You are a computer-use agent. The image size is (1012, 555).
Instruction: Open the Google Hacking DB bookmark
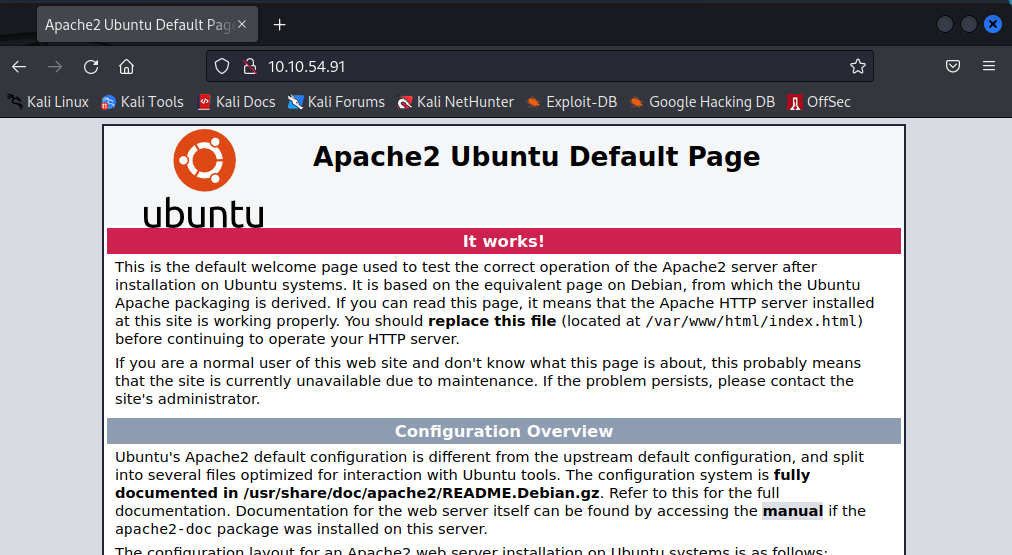(702, 102)
